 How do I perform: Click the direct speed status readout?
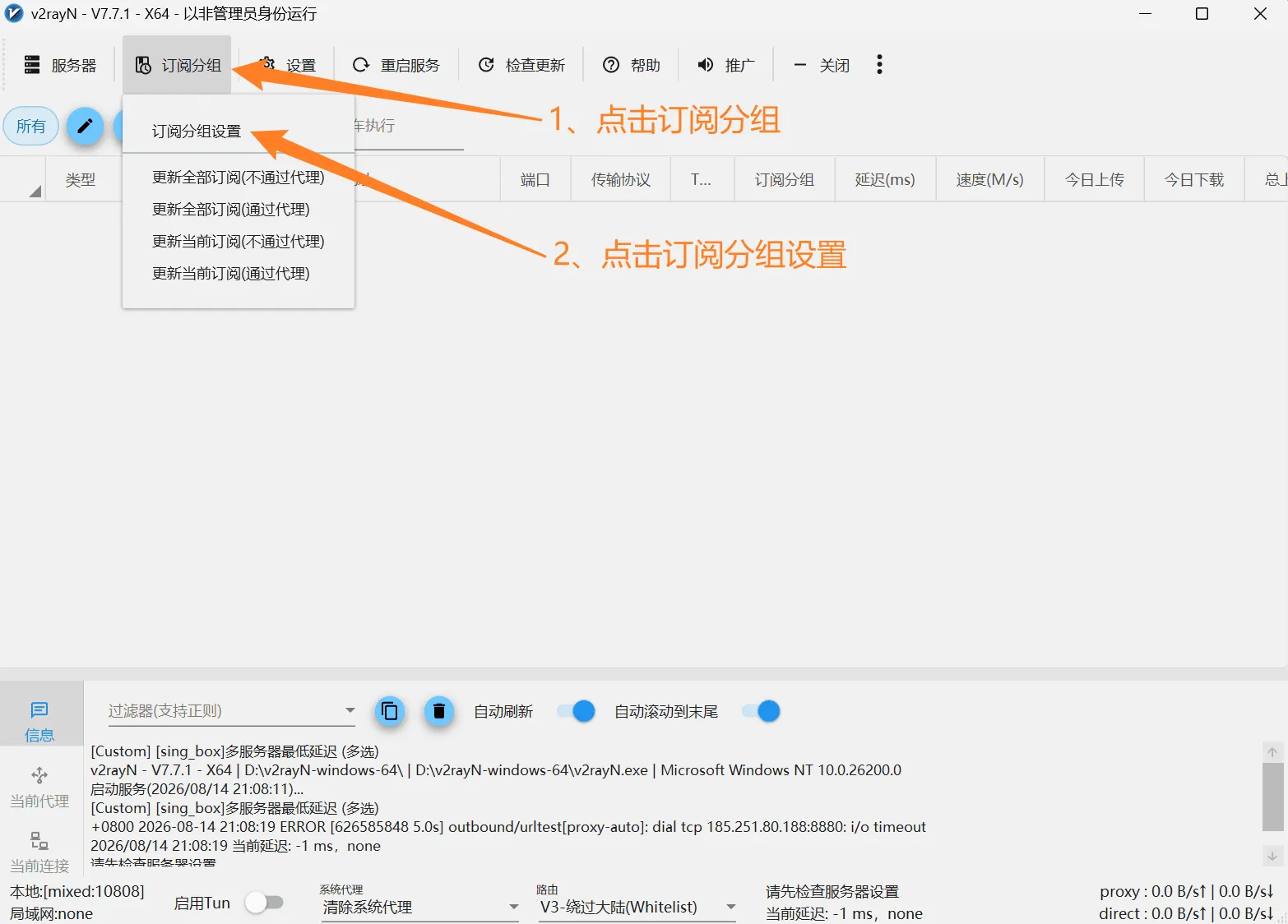click(x=1187, y=913)
